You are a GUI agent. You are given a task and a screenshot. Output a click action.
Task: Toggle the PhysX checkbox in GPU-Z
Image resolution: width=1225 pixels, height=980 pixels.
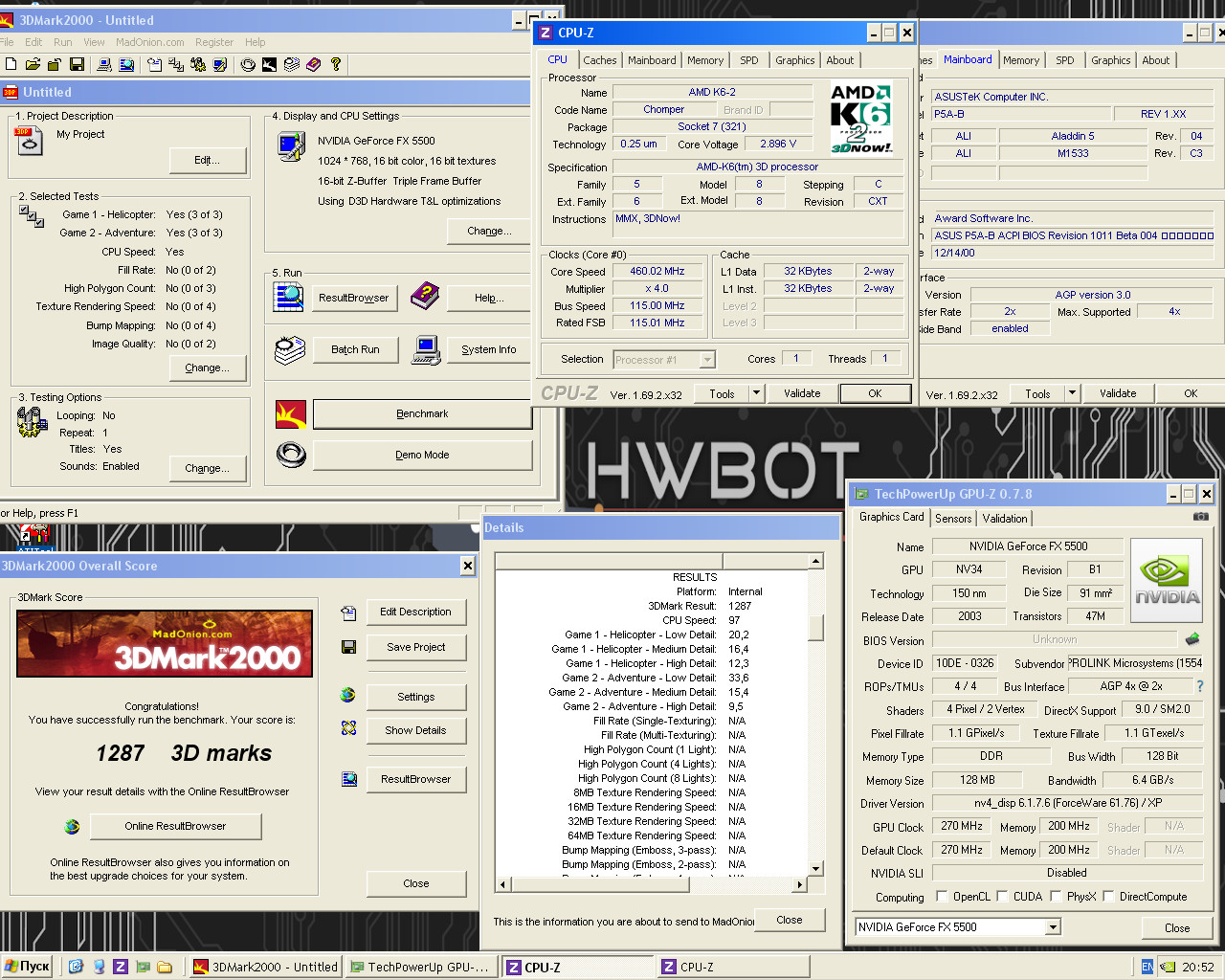(x=1056, y=897)
